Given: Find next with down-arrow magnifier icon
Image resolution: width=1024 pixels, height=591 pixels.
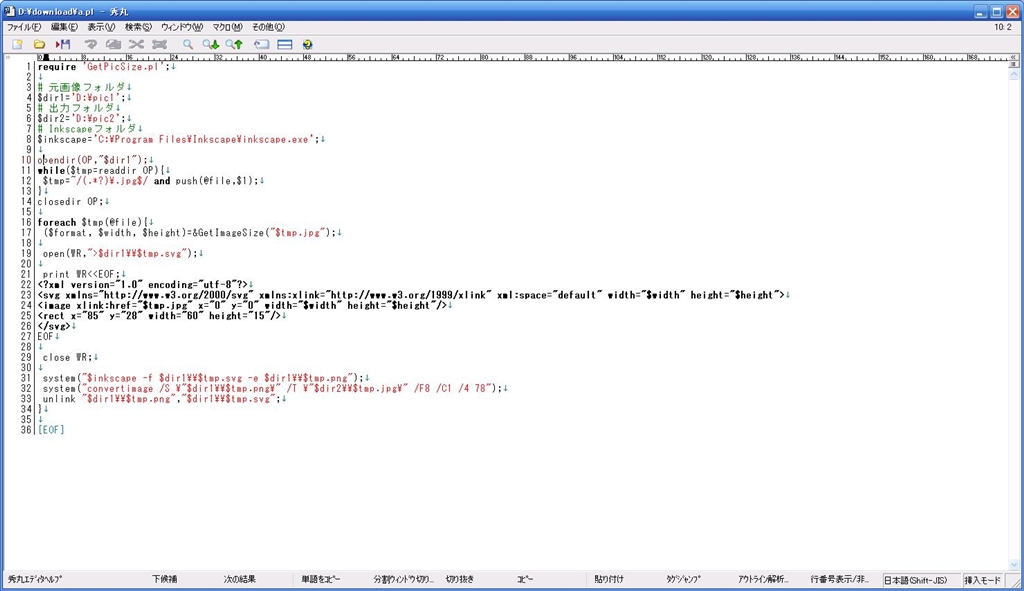Looking at the screenshot, I should pos(210,44).
